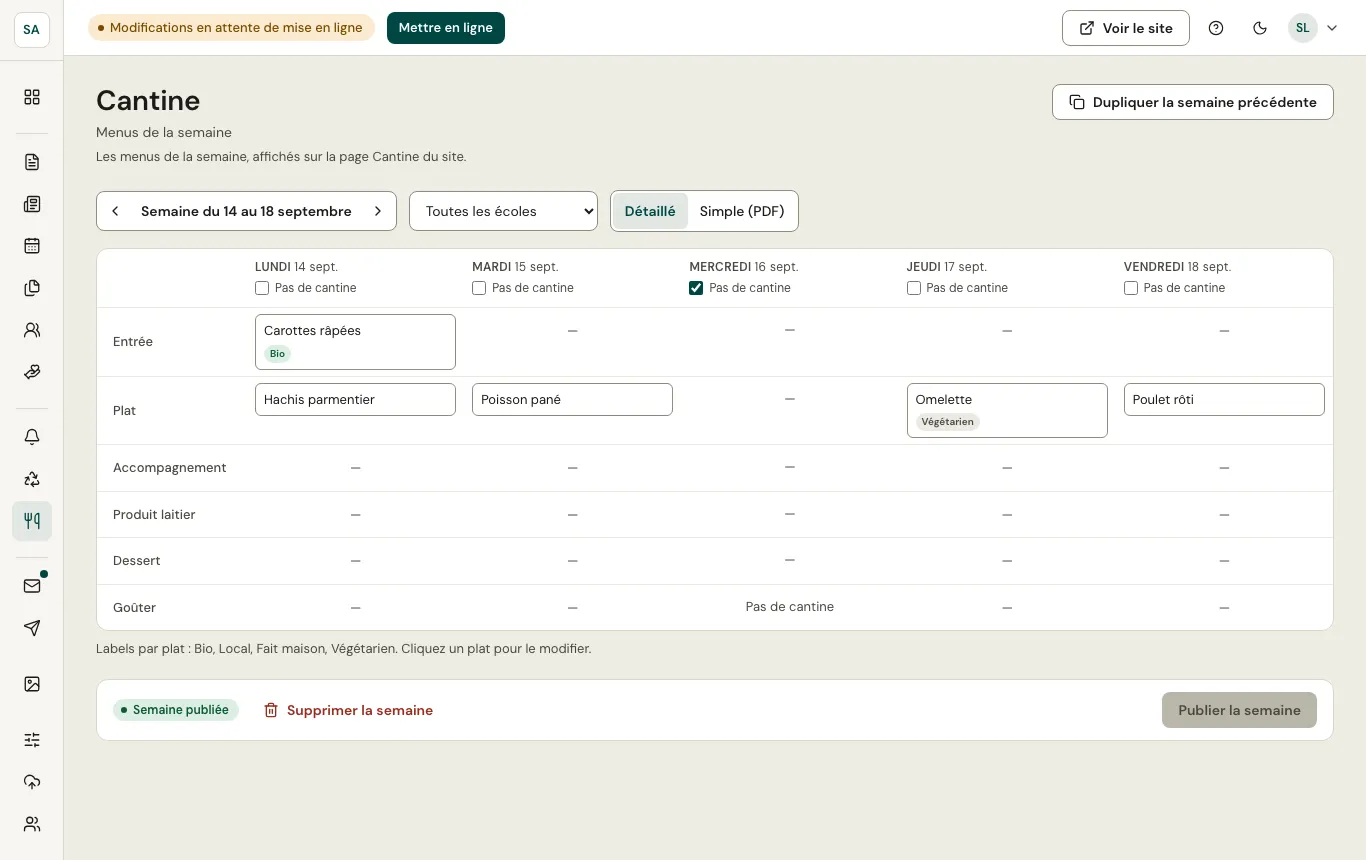Open the dashboard grid icon in sidebar
The height and width of the screenshot is (860, 1366).
click(32, 97)
